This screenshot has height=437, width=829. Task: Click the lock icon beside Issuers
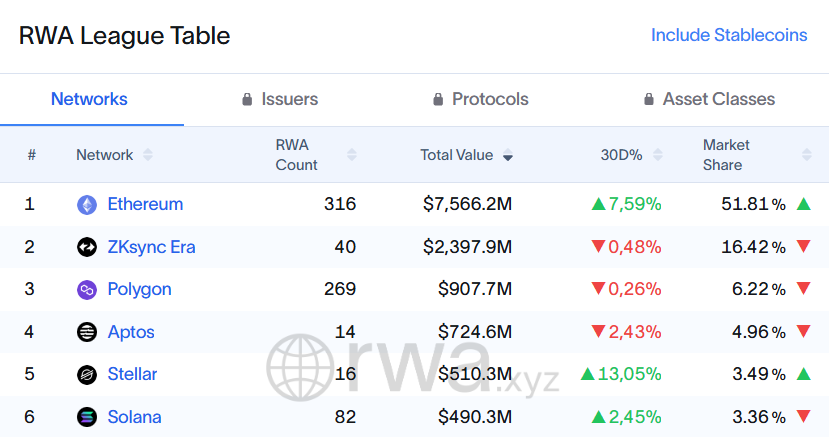[x=247, y=100]
